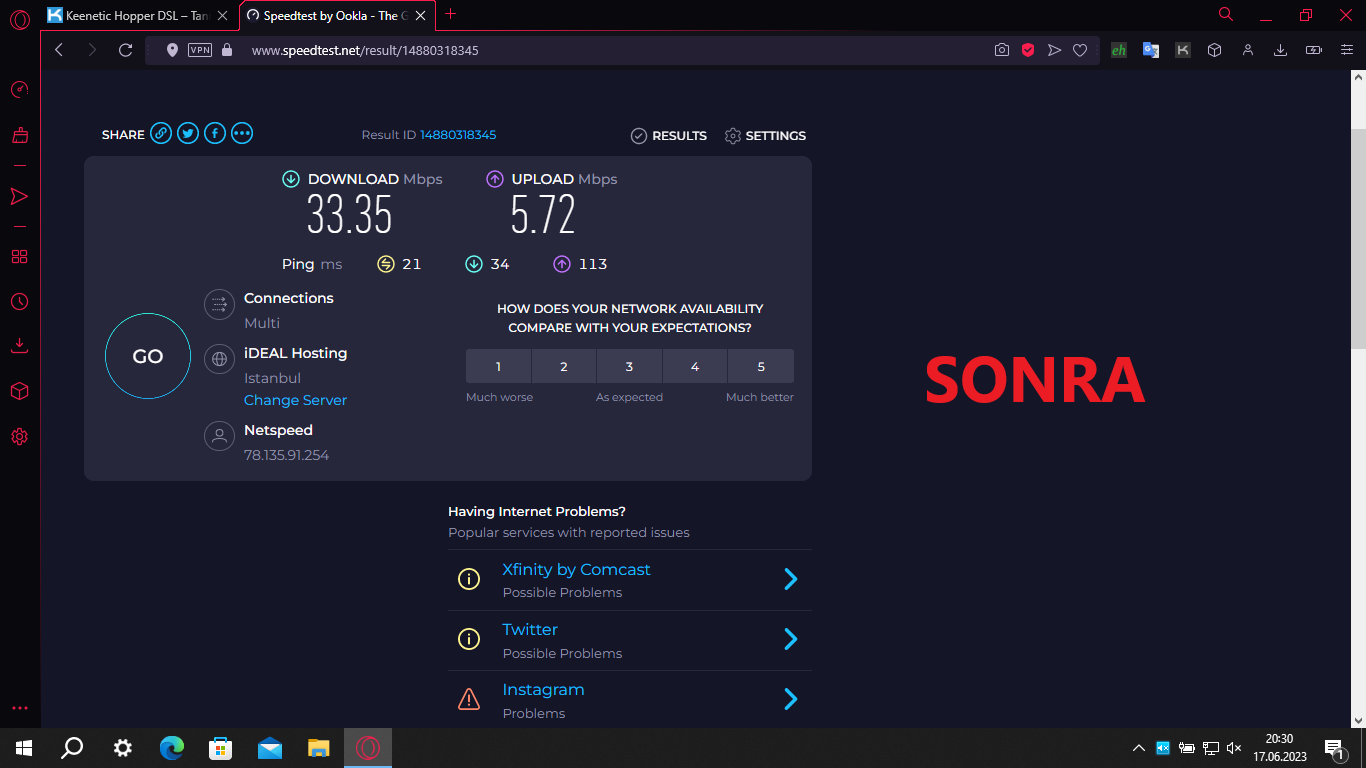Viewport: 1366px width, 768px height.
Task: Open the Keenetic 'K' extension icon
Action: (x=1183, y=50)
